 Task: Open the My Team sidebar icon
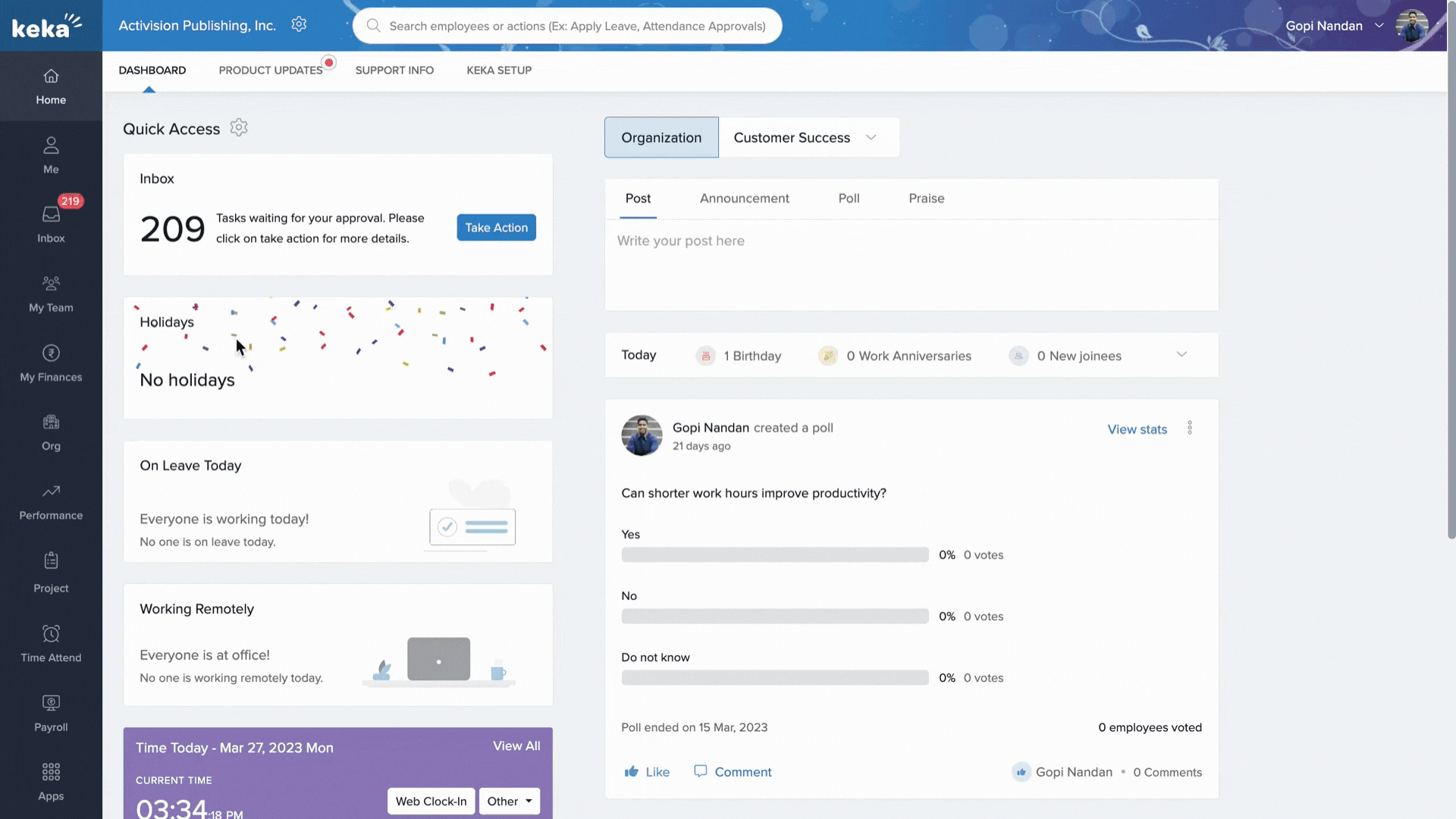click(51, 293)
